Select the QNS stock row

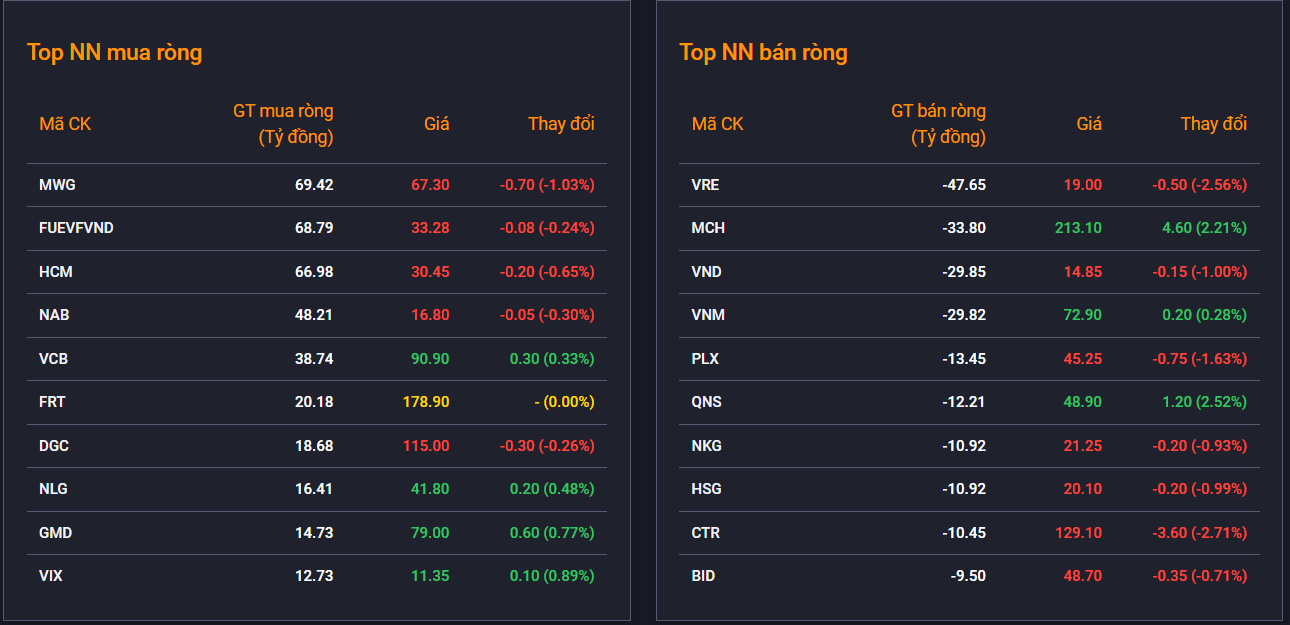point(969,402)
